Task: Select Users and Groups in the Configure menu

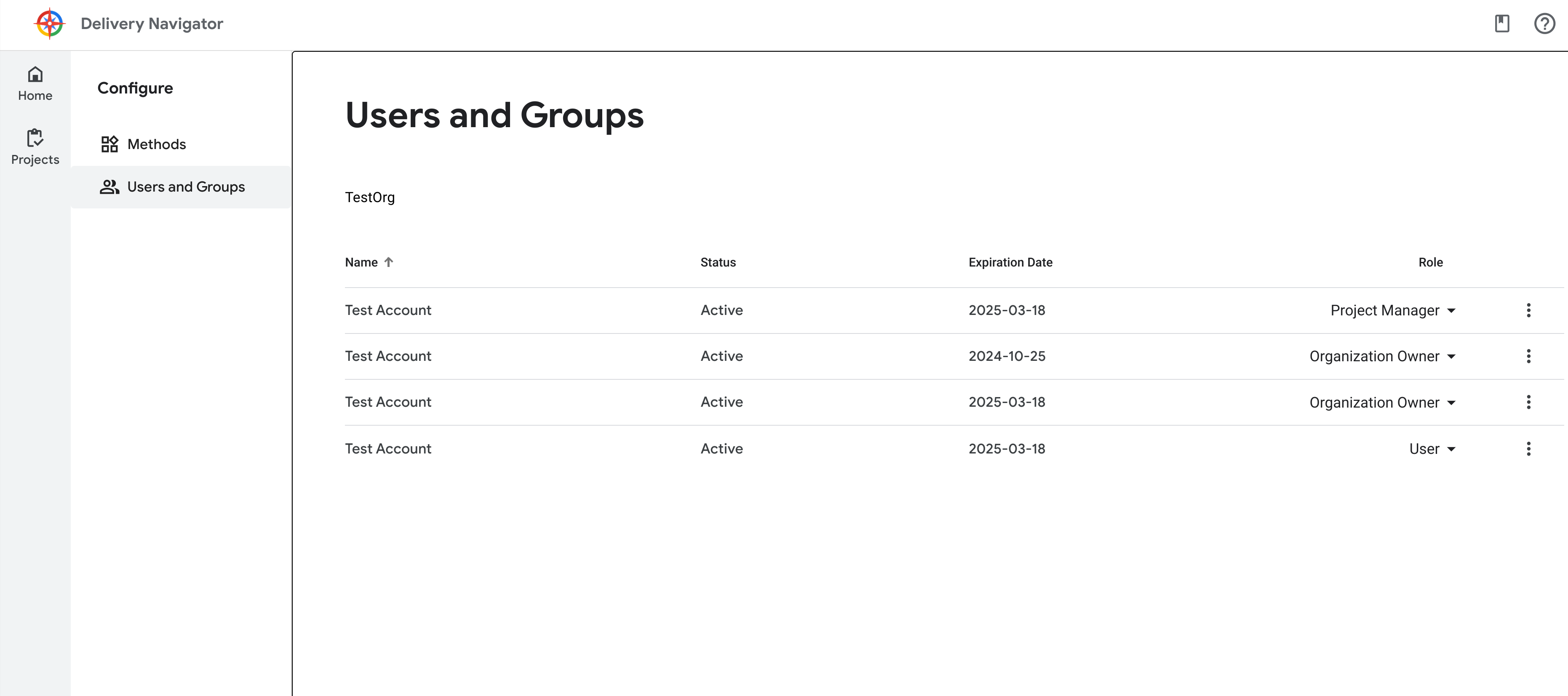Action: pyautogui.click(x=185, y=187)
